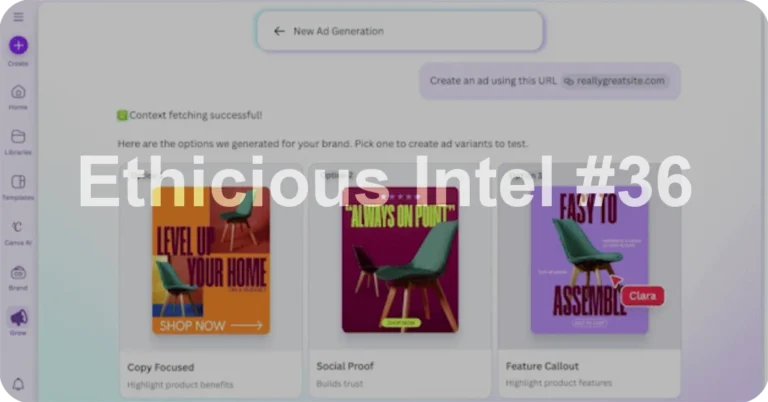Open the reallygreatsite.com link chip

point(615,81)
